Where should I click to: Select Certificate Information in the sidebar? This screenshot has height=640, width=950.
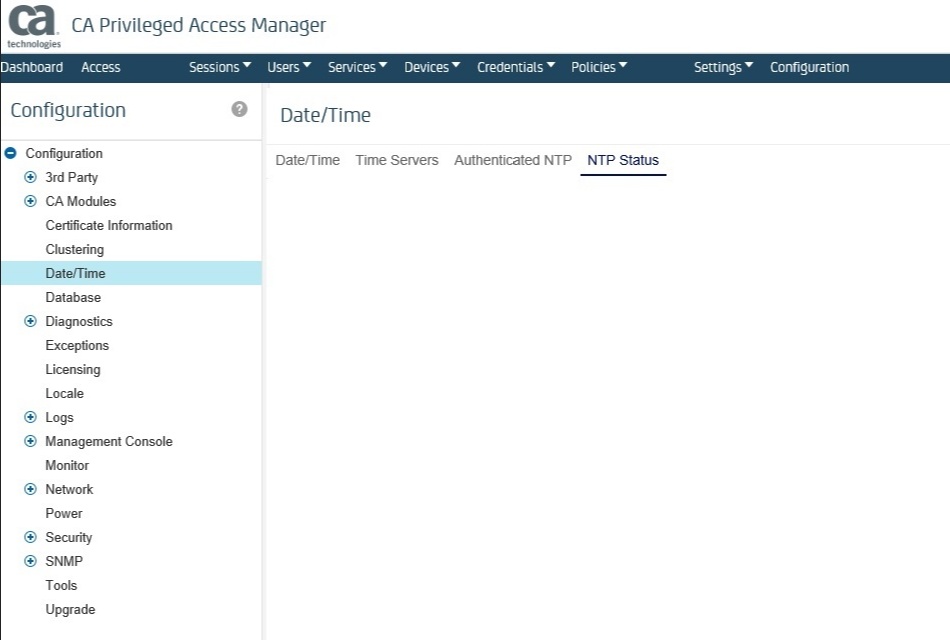(x=109, y=225)
